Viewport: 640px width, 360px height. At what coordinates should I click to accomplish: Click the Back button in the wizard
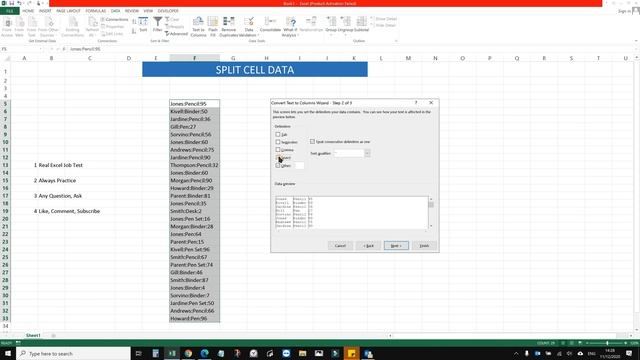(368, 246)
